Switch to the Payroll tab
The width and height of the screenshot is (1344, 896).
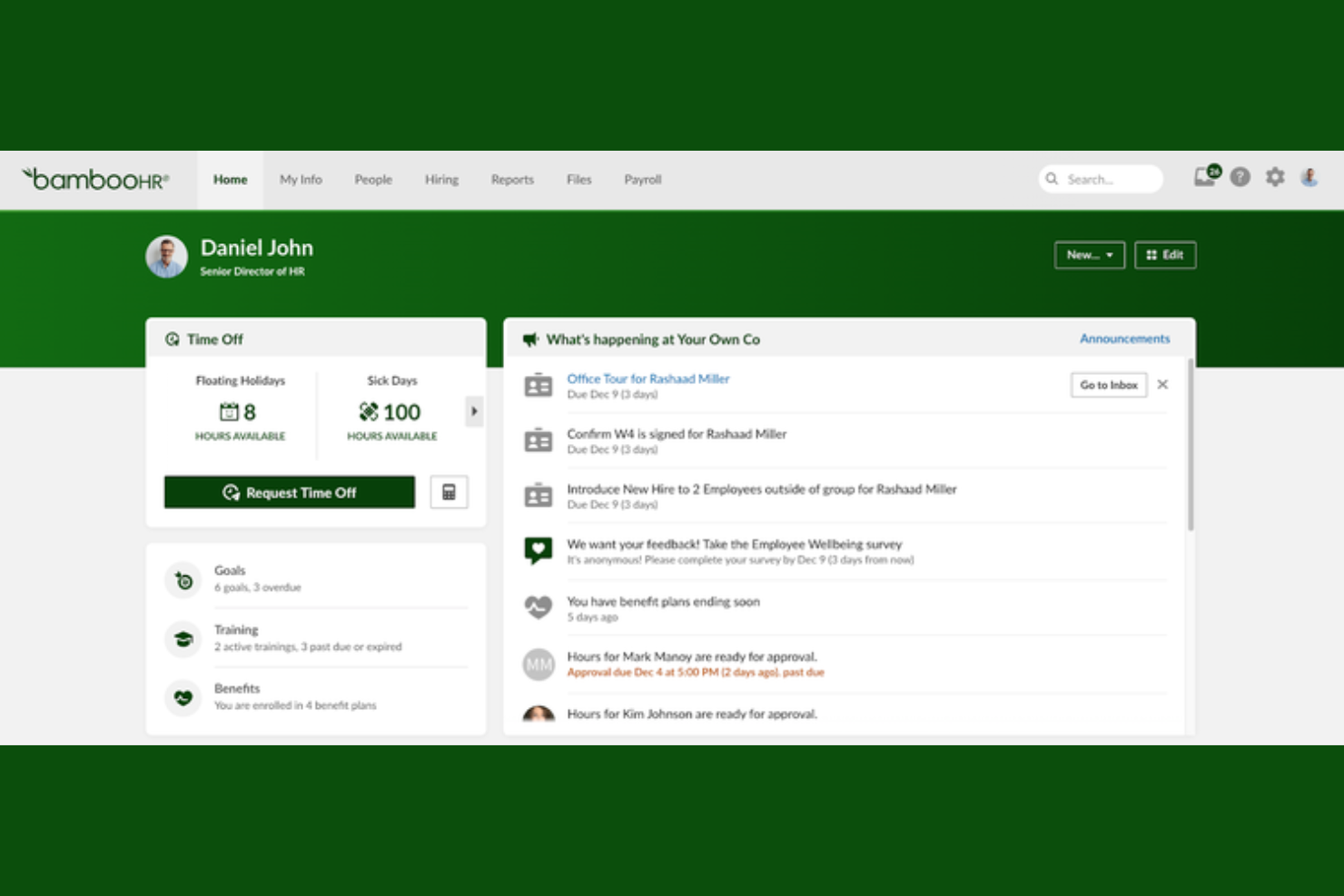click(642, 179)
